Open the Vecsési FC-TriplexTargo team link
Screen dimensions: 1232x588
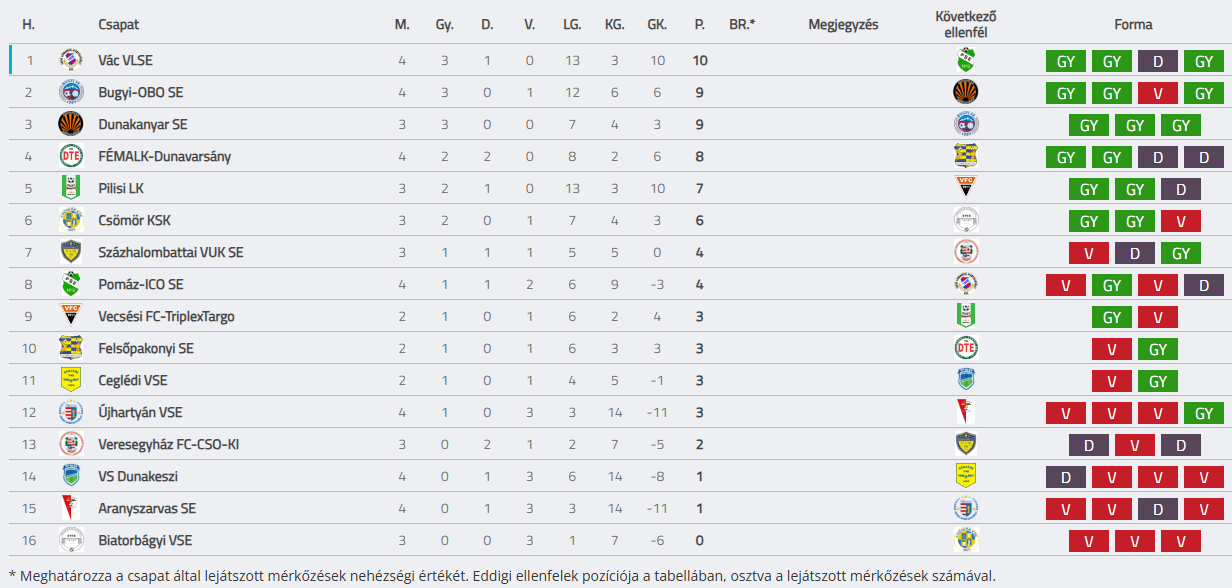pos(167,317)
